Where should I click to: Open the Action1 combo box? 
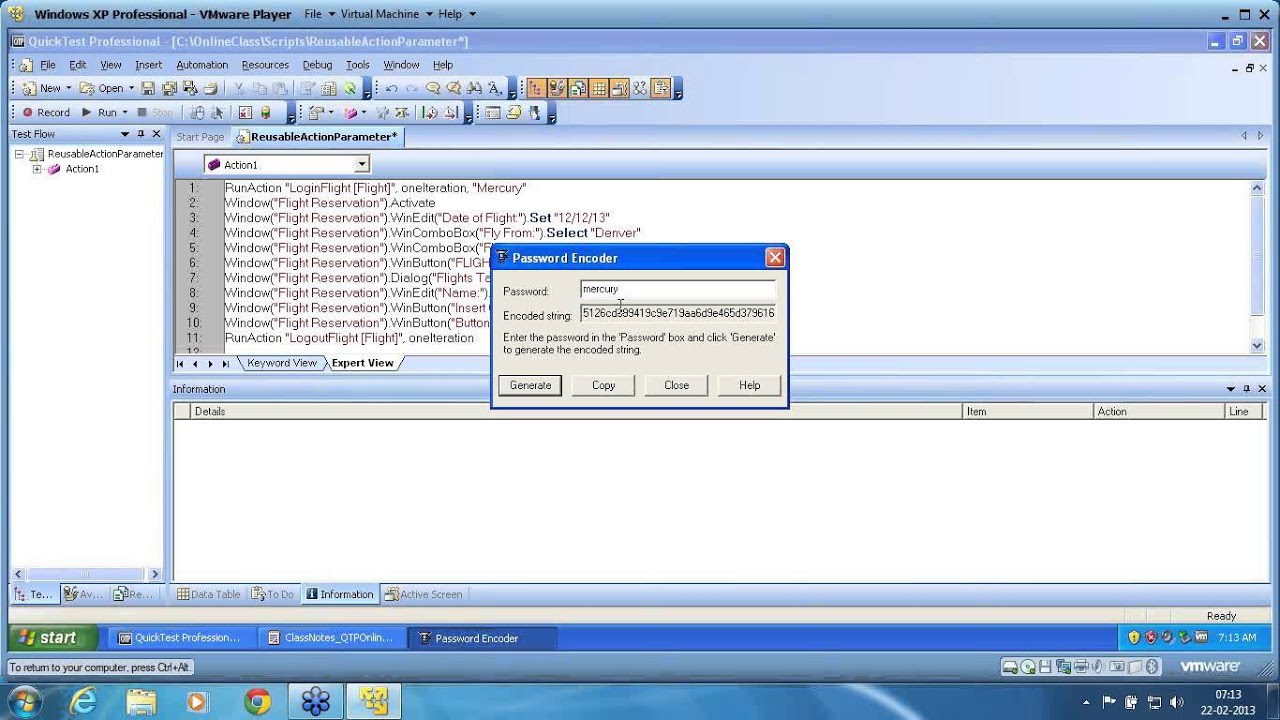(x=287, y=164)
